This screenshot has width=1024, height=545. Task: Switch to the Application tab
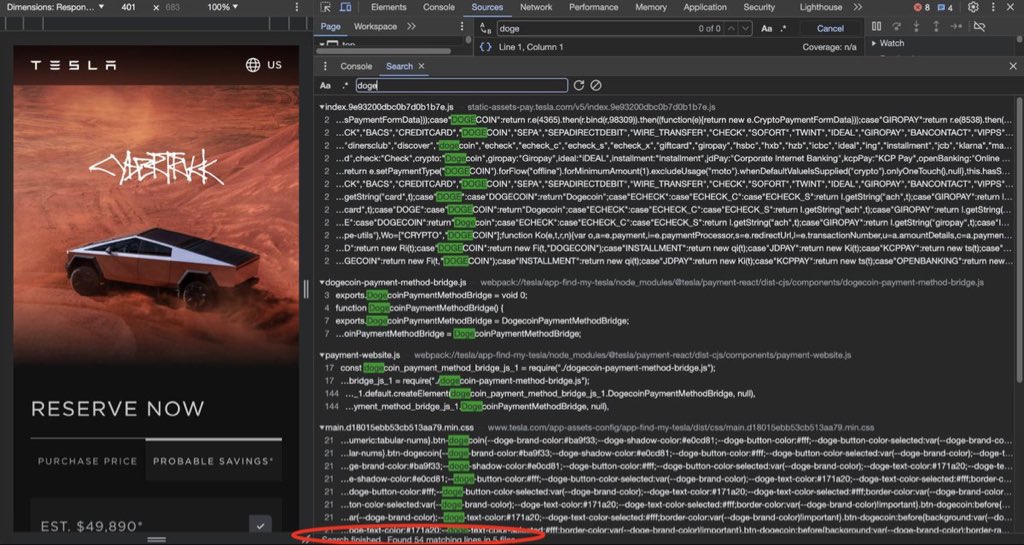pyautogui.click(x=705, y=7)
